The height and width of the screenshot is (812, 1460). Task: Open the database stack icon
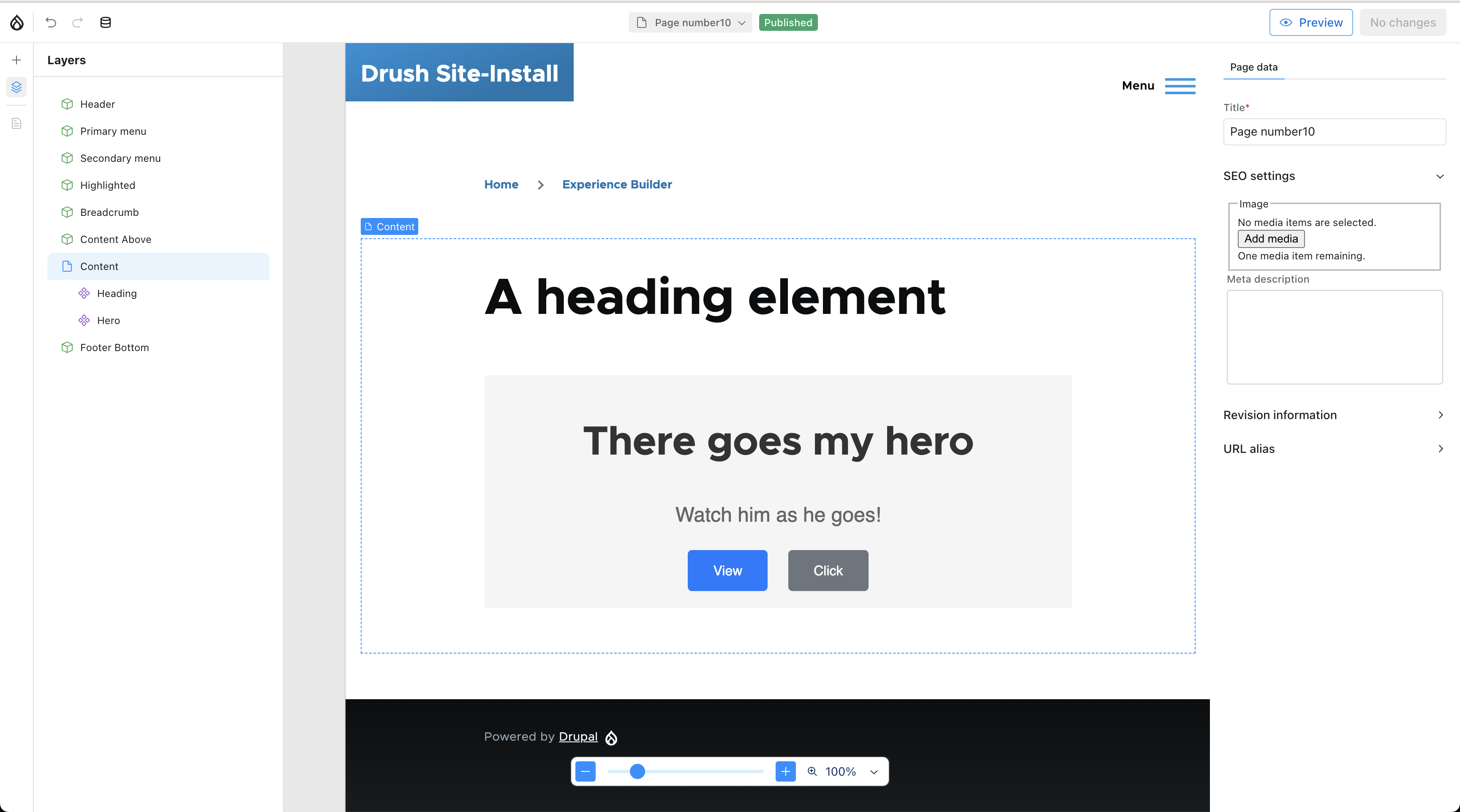pyautogui.click(x=106, y=23)
